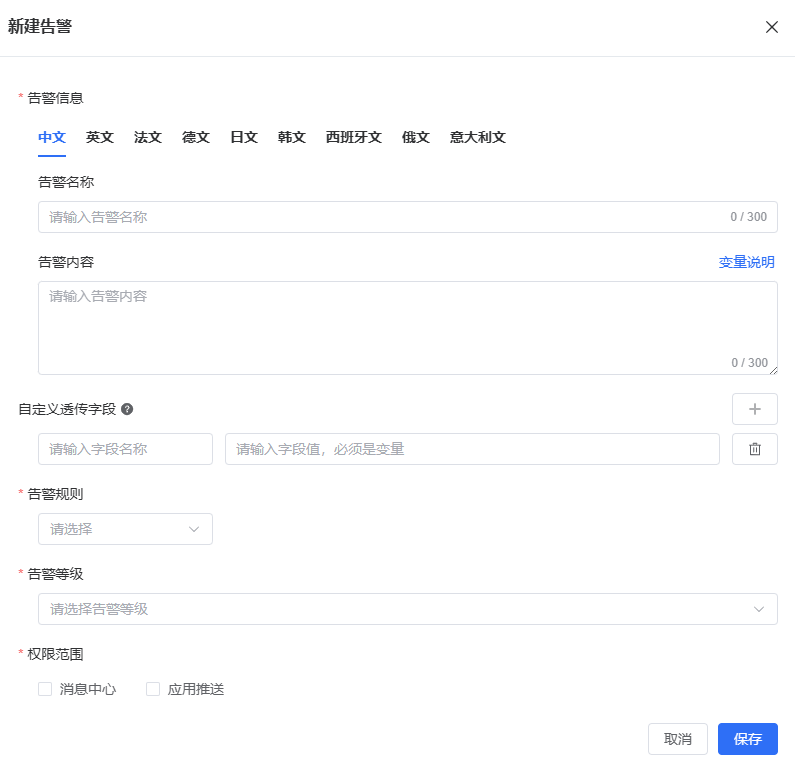Grab the 告警内容 textarea resize handle
Viewport: 795px width, 773px height.
click(x=773, y=371)
